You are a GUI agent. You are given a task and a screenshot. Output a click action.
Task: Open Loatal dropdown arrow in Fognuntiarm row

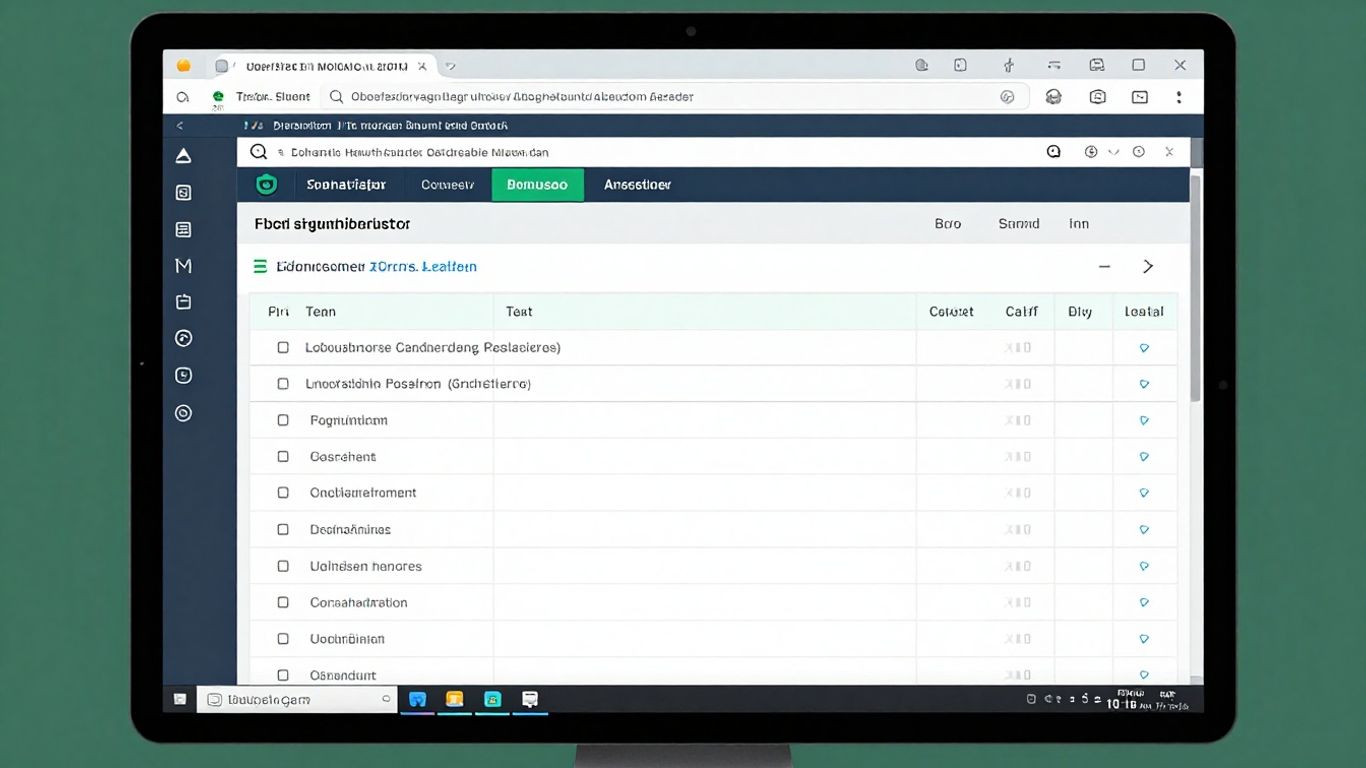(x=1144, y=420)
